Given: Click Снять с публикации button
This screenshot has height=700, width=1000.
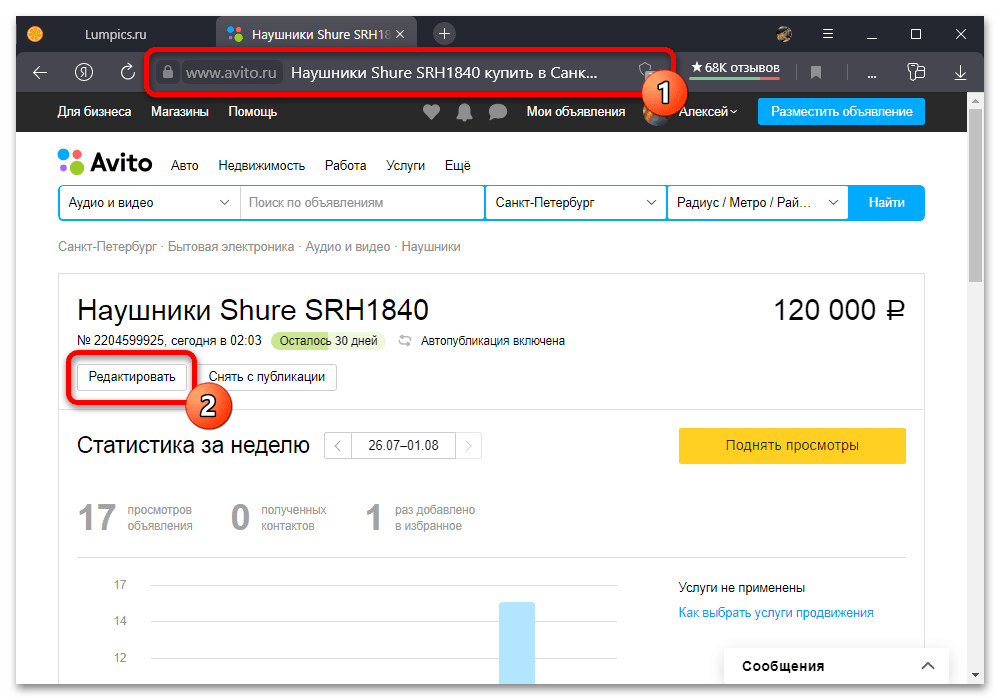Looking at the screenshot, I should coord(267,377).
